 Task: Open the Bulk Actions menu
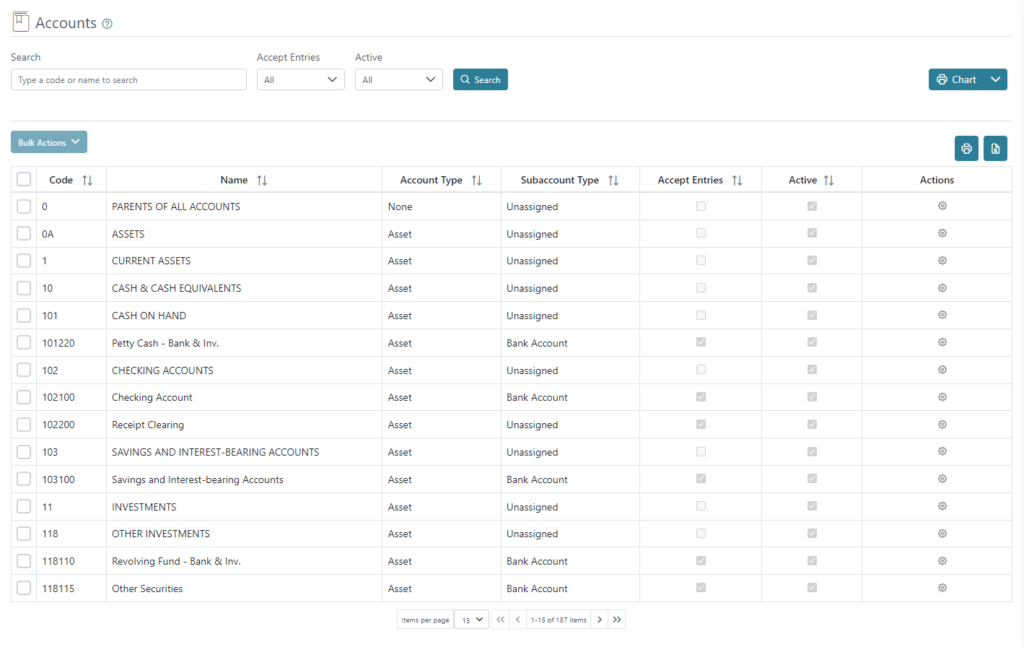point(48,141)
